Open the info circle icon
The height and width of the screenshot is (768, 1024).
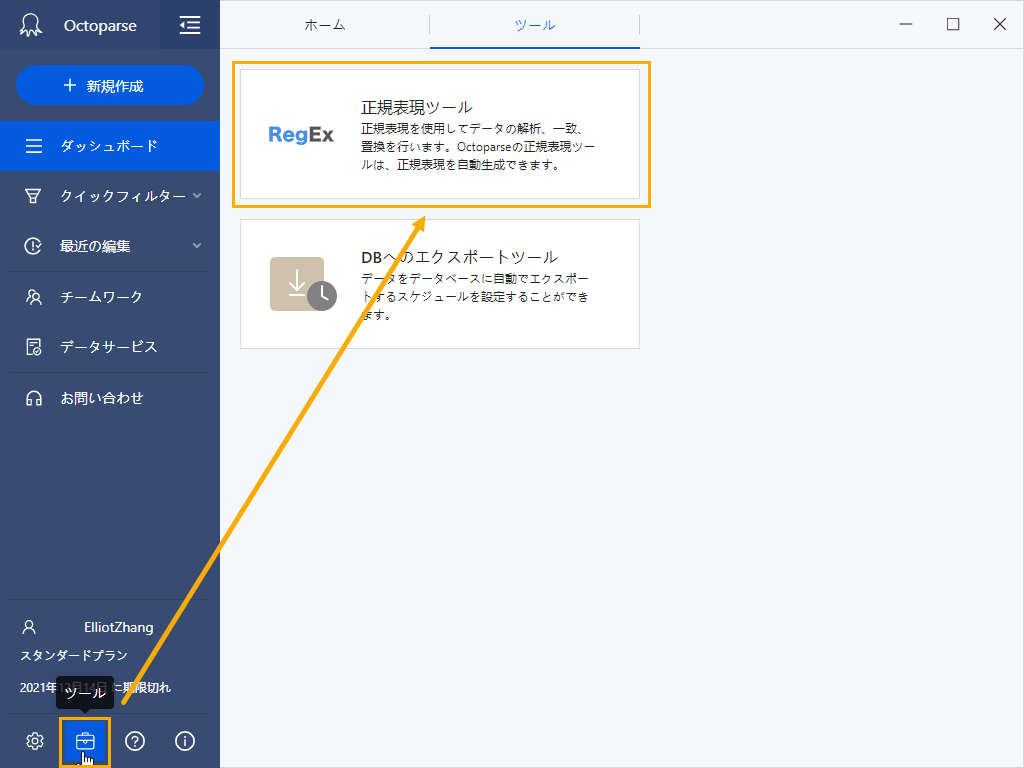pyautogui.click(x=185, y=741)
